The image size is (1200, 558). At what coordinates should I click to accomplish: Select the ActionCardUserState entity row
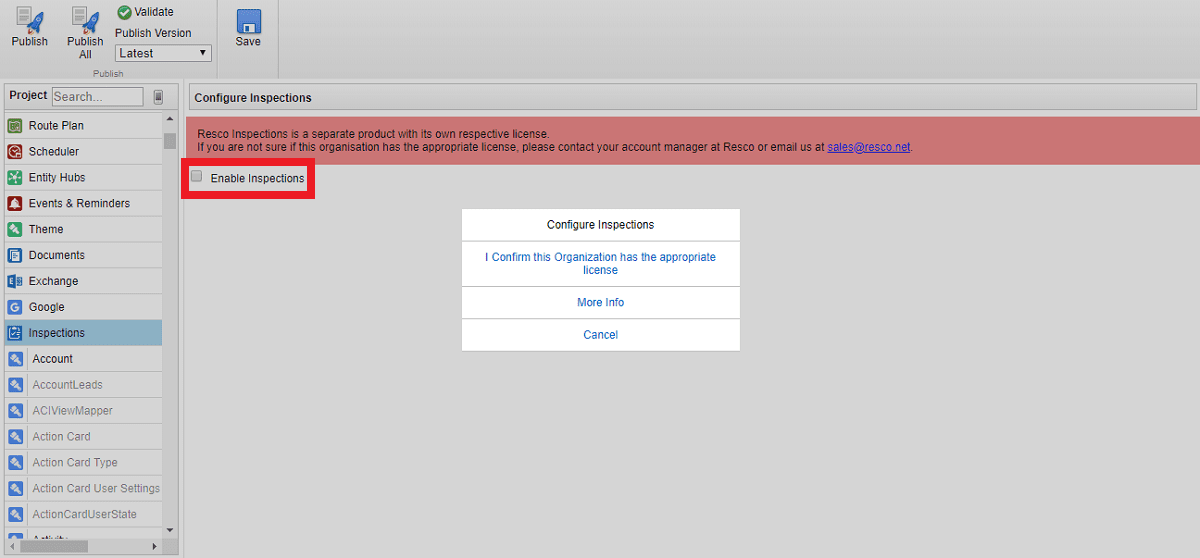point(83,515)
